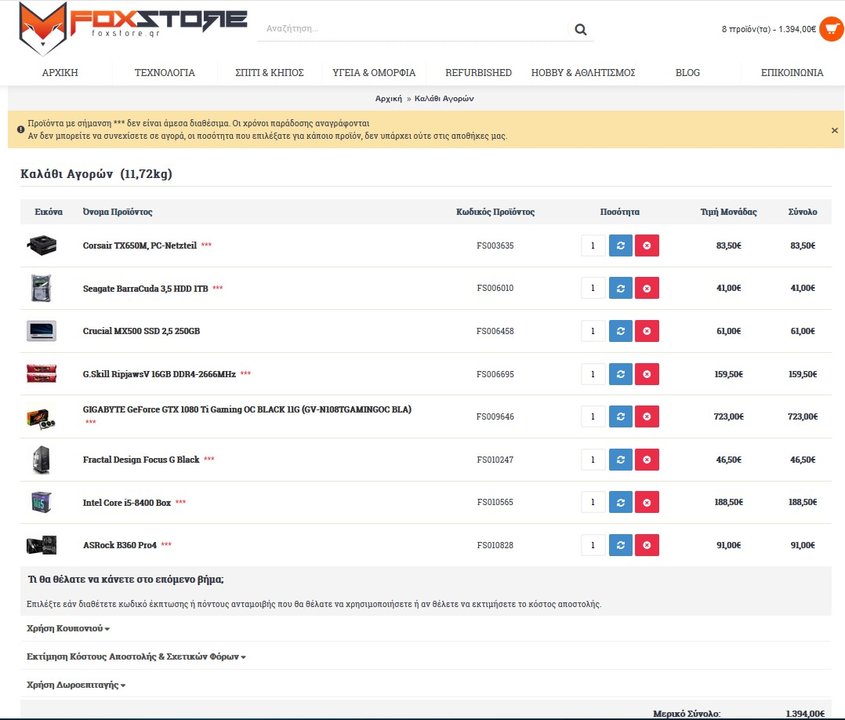Open Intel Core i5-8400 Box link
845x720 pixels.
click(127, 502)
